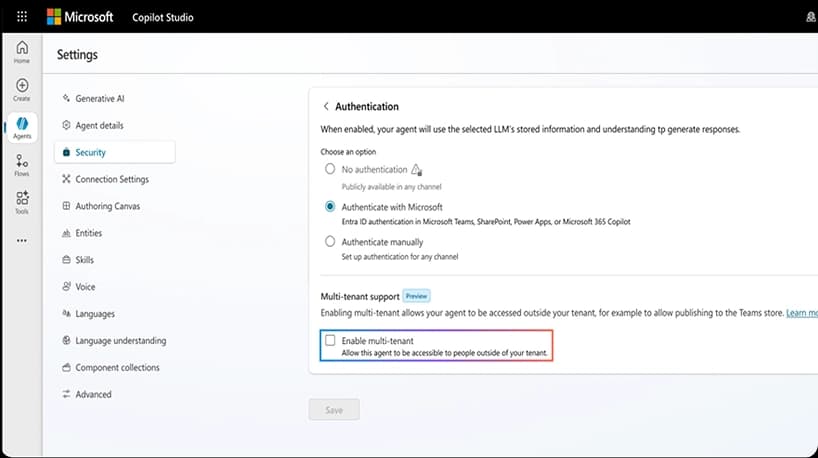Open Agents in the left rail
The height and width of the screenshot is (458, 818).
tap(22, 128)
